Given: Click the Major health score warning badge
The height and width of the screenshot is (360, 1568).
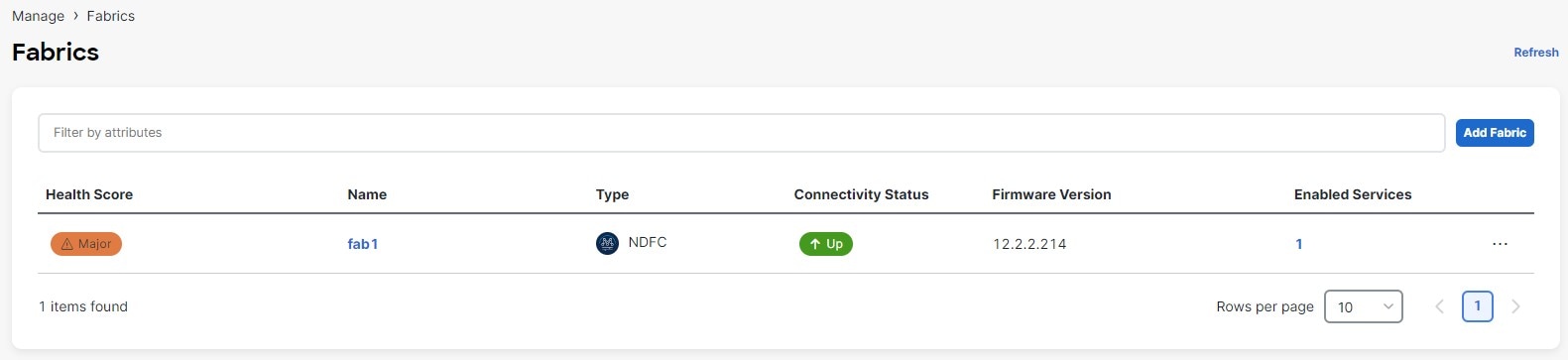Looking at the screenshot, I should coord(86,244).
